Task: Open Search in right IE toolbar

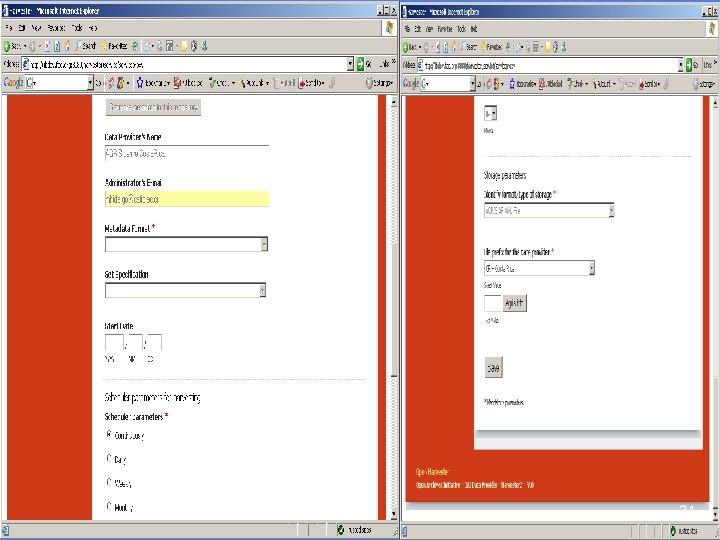Action: [x=468, y=47]
